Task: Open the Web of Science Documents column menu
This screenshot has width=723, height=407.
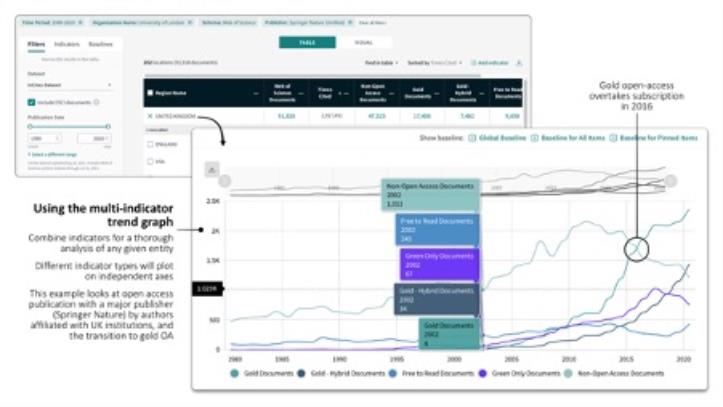Action: [x=301, y=93]
